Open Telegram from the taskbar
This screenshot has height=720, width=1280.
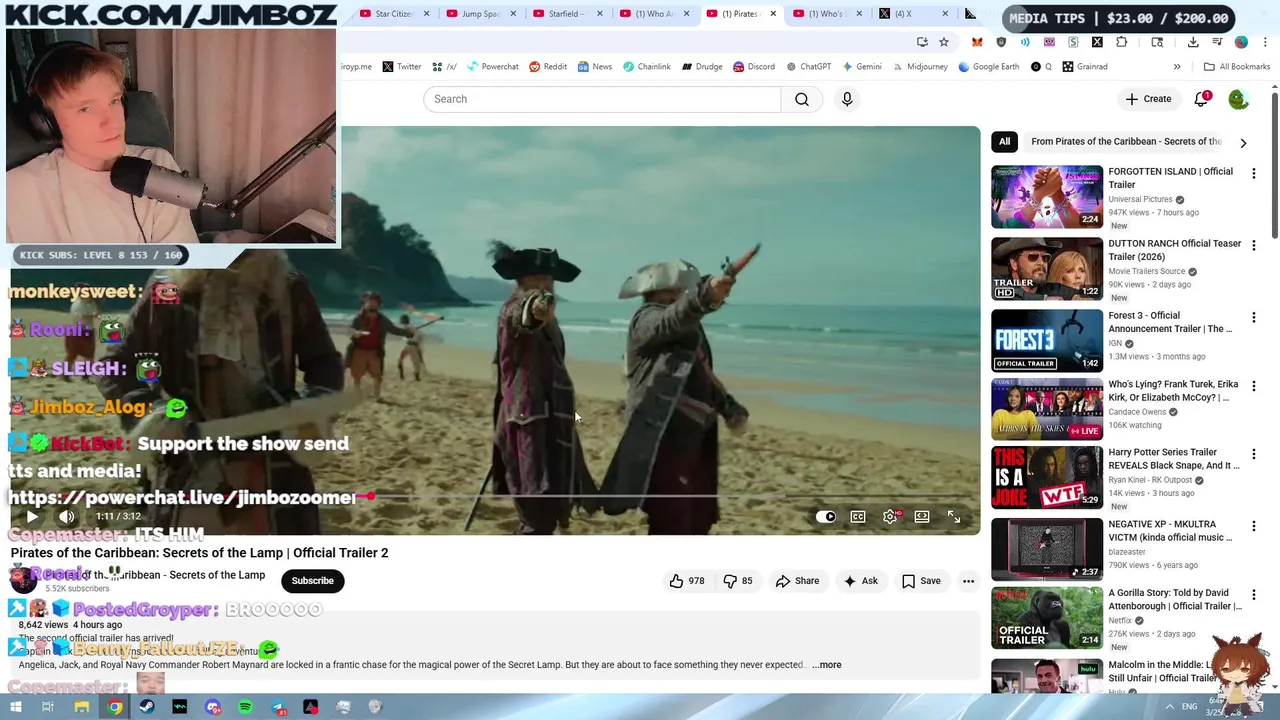278,707
